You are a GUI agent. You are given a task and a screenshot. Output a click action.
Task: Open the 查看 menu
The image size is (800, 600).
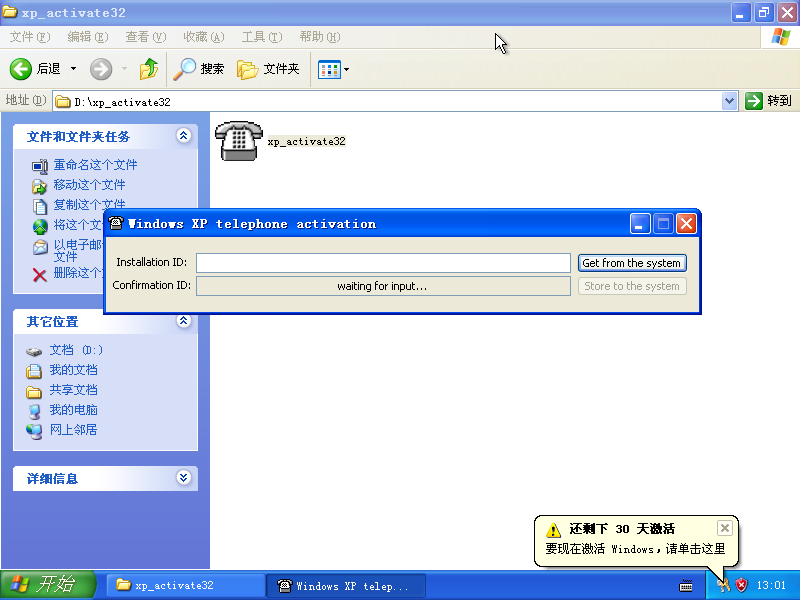[145, 36]
